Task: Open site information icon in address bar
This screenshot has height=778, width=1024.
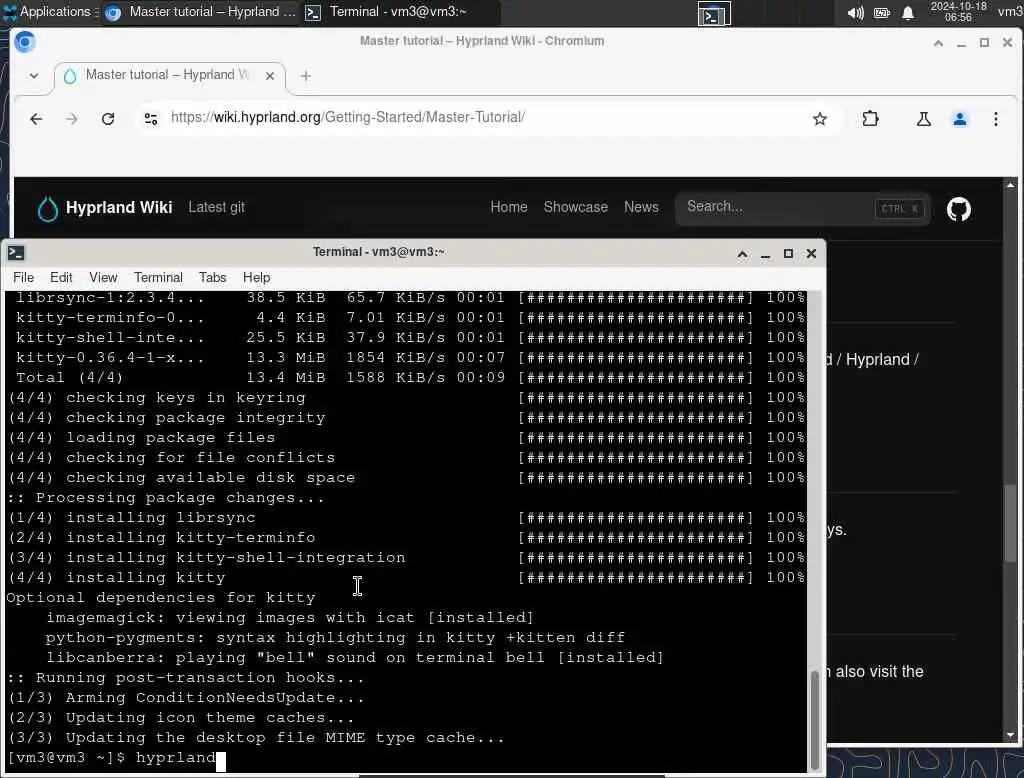Action: pos(151,118)
